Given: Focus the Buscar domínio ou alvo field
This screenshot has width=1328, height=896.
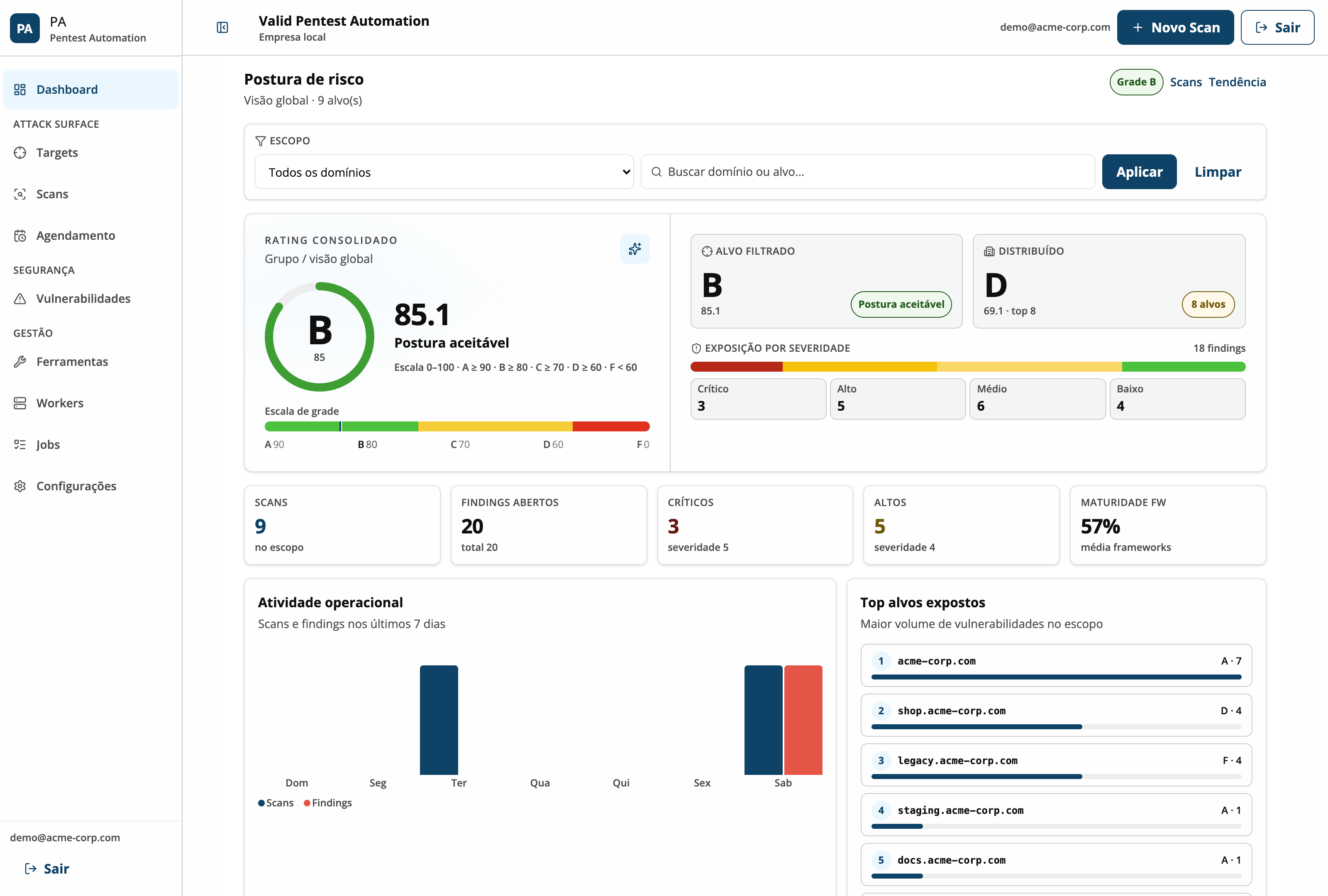Looking at the screenshot, I should coord(867,172).
